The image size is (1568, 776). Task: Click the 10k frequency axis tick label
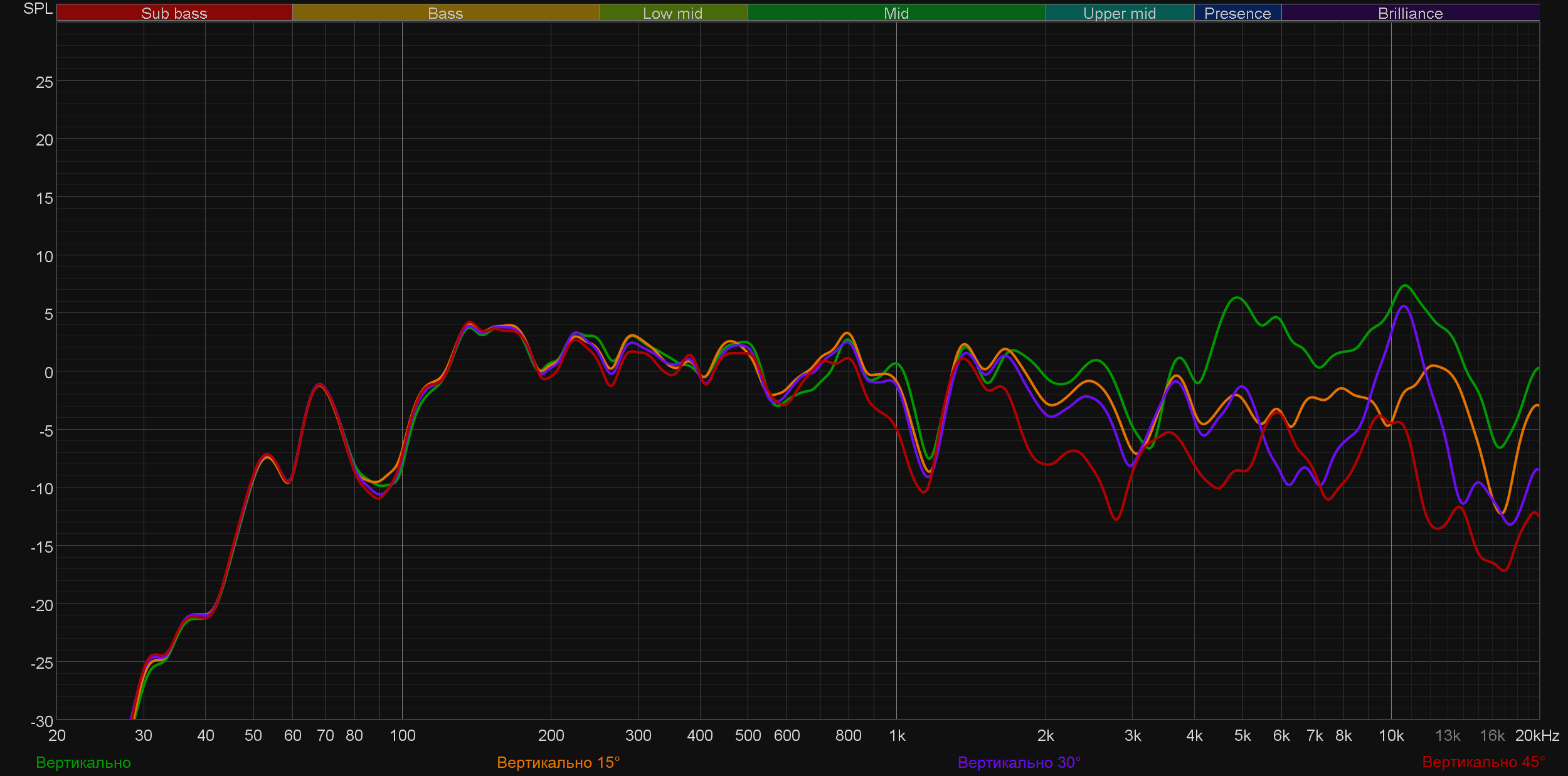click(1391, 735)
